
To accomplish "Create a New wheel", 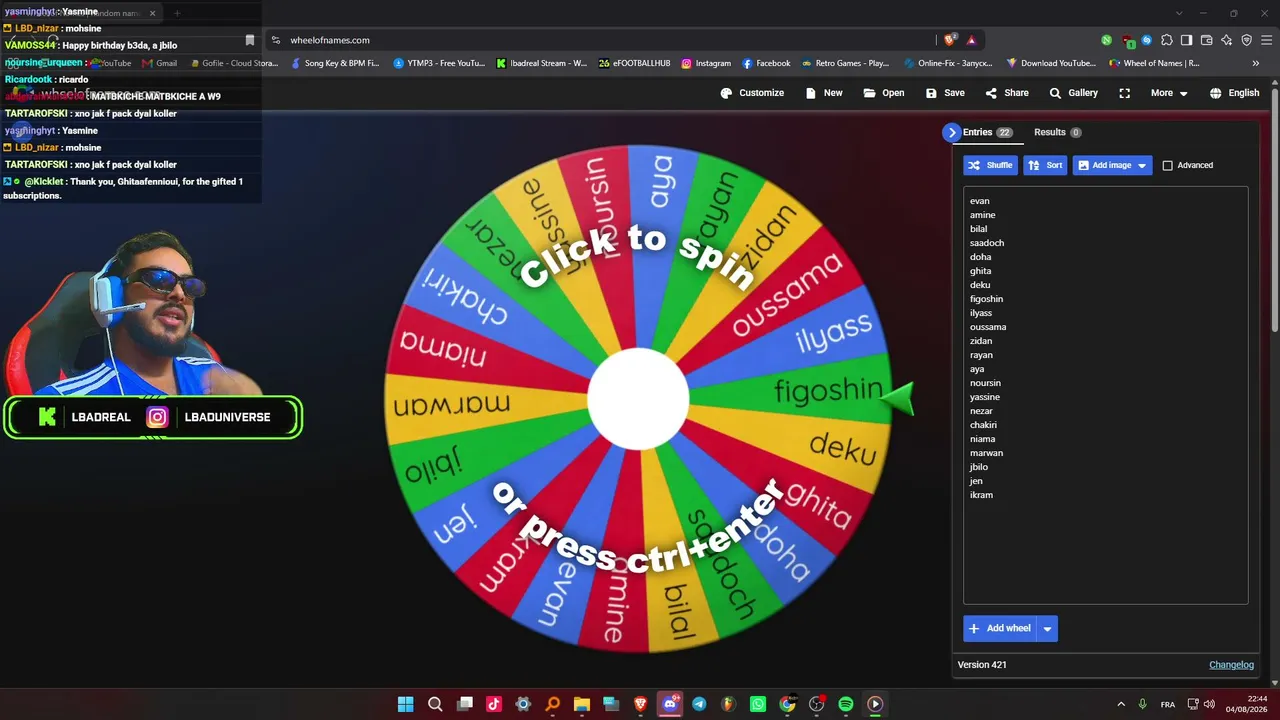I will 824,93.
